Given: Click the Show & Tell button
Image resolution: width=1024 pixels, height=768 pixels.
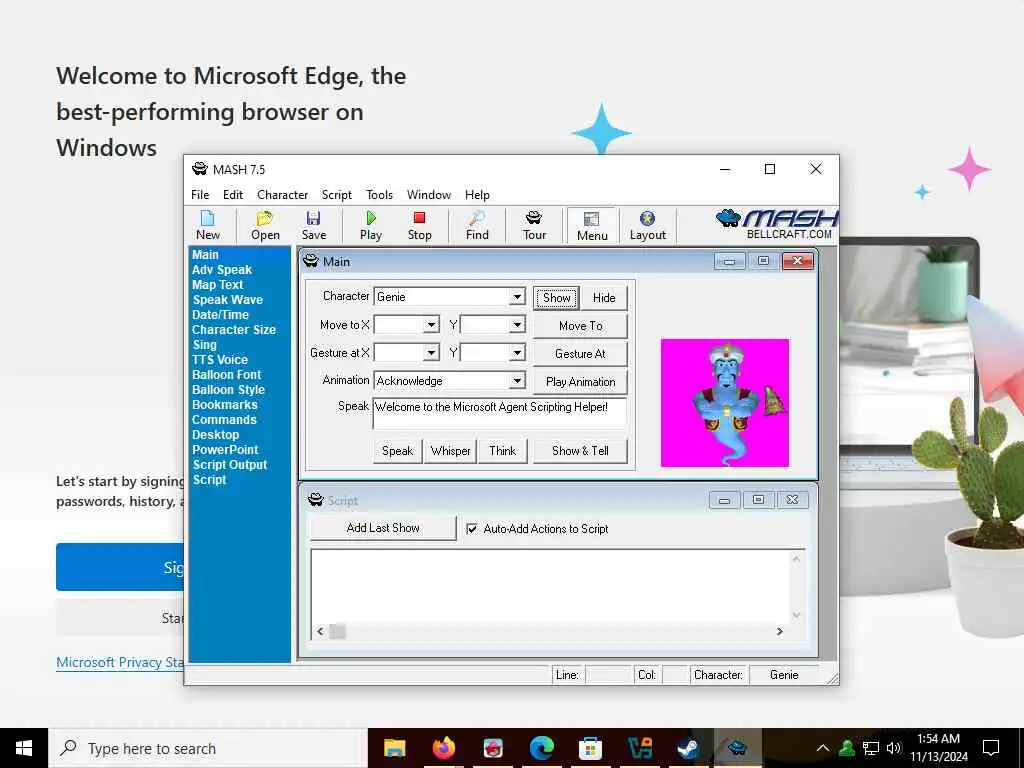Looking at the screenshot, I should [580, 451].
